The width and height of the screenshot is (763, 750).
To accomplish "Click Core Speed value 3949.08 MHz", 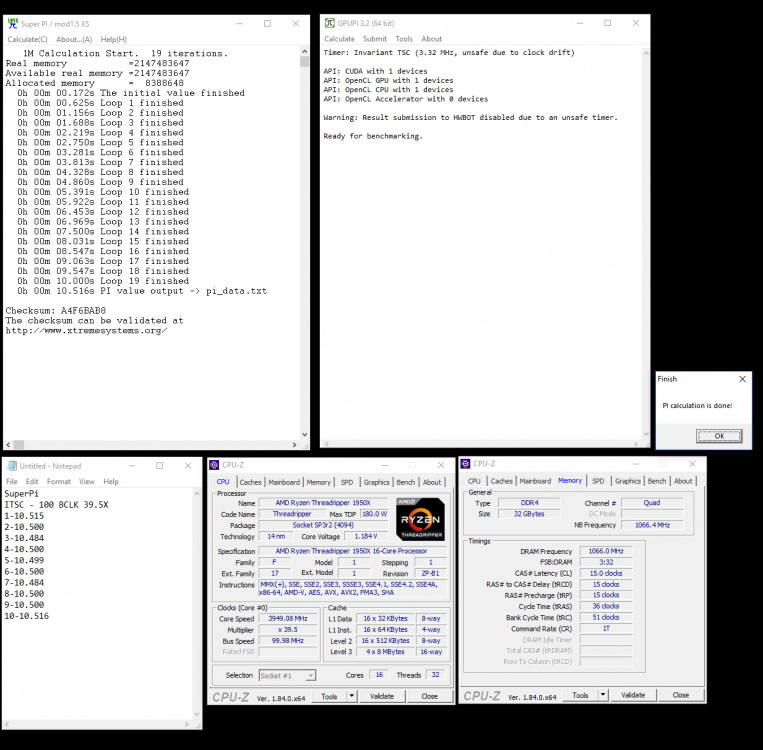I will (288, 619).
